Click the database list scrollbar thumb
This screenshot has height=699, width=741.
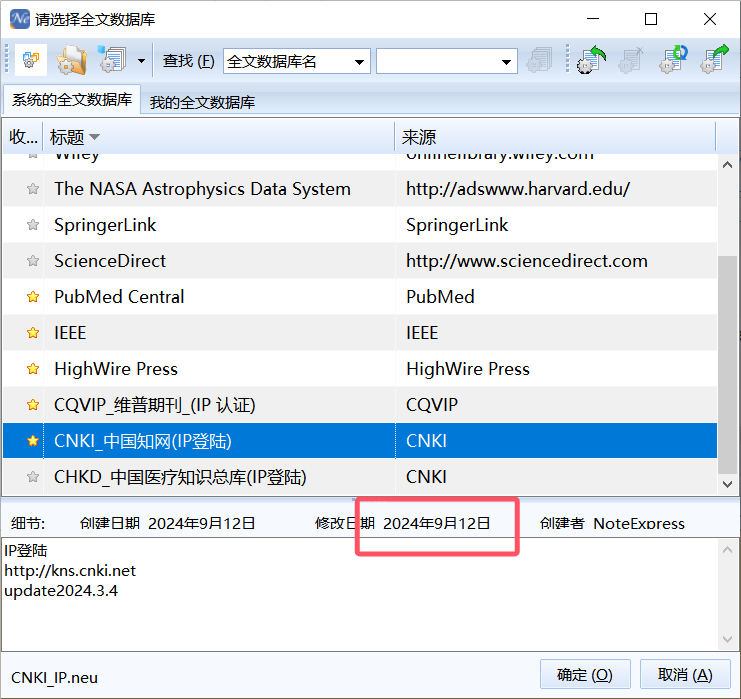pos(727,364)
